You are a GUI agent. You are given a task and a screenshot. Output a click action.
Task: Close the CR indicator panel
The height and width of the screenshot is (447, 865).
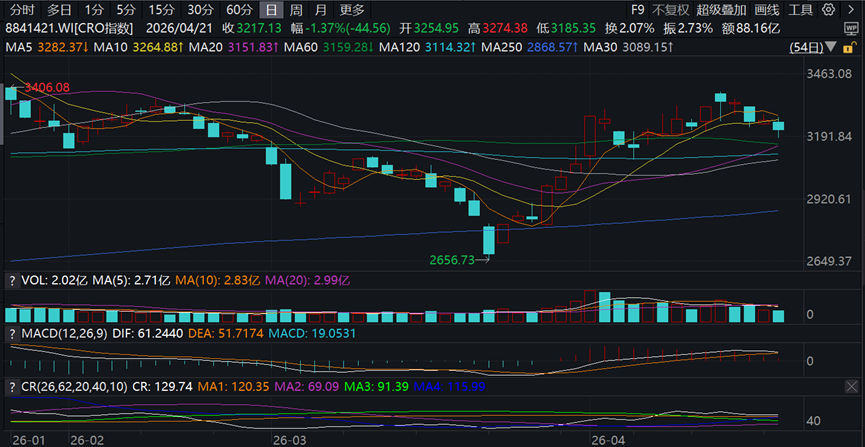pyautogui.click(x=850, y=387)
